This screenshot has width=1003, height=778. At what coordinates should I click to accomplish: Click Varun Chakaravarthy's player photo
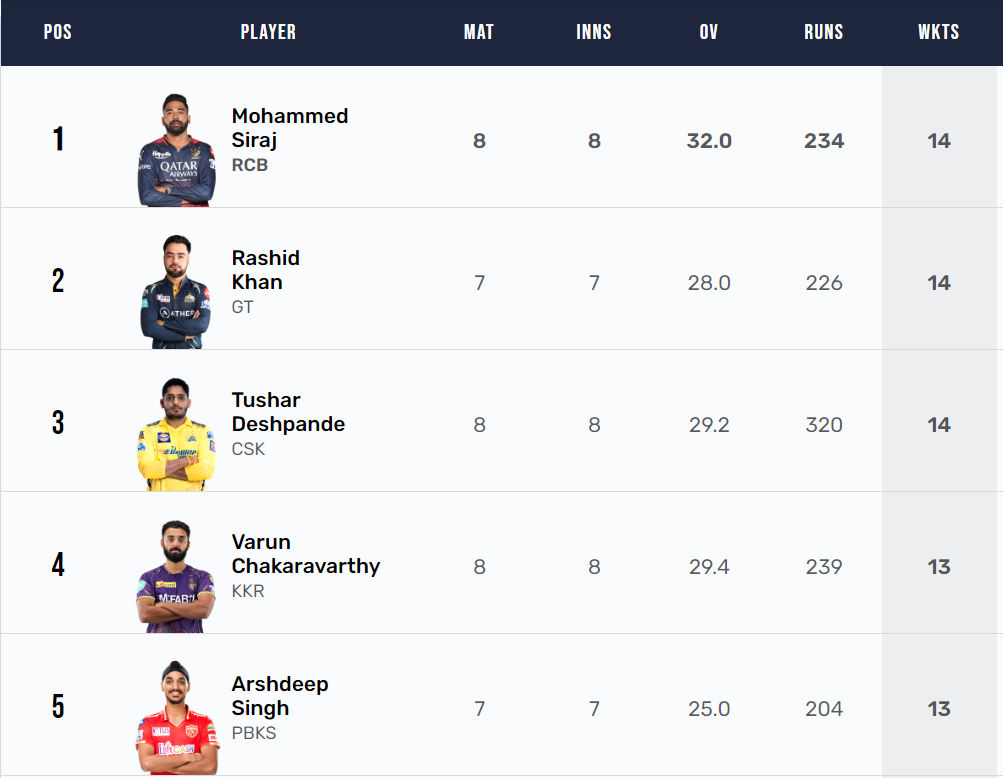176,576
